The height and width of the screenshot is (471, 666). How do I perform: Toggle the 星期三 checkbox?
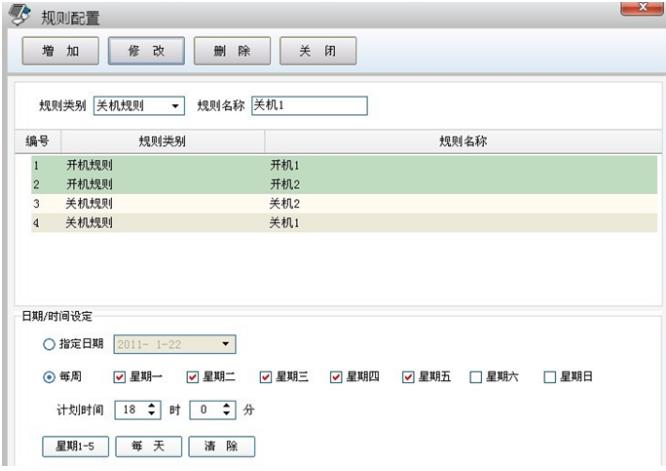click(x=265, y=377)
